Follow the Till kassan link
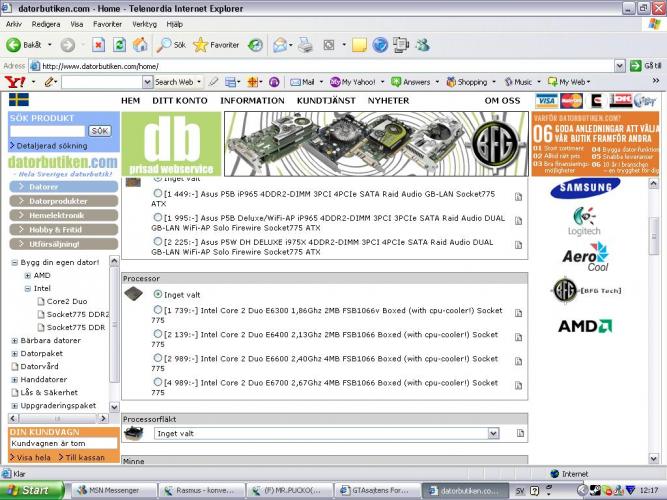Screen dimensions: 667x500 click(x=83, y=457)
